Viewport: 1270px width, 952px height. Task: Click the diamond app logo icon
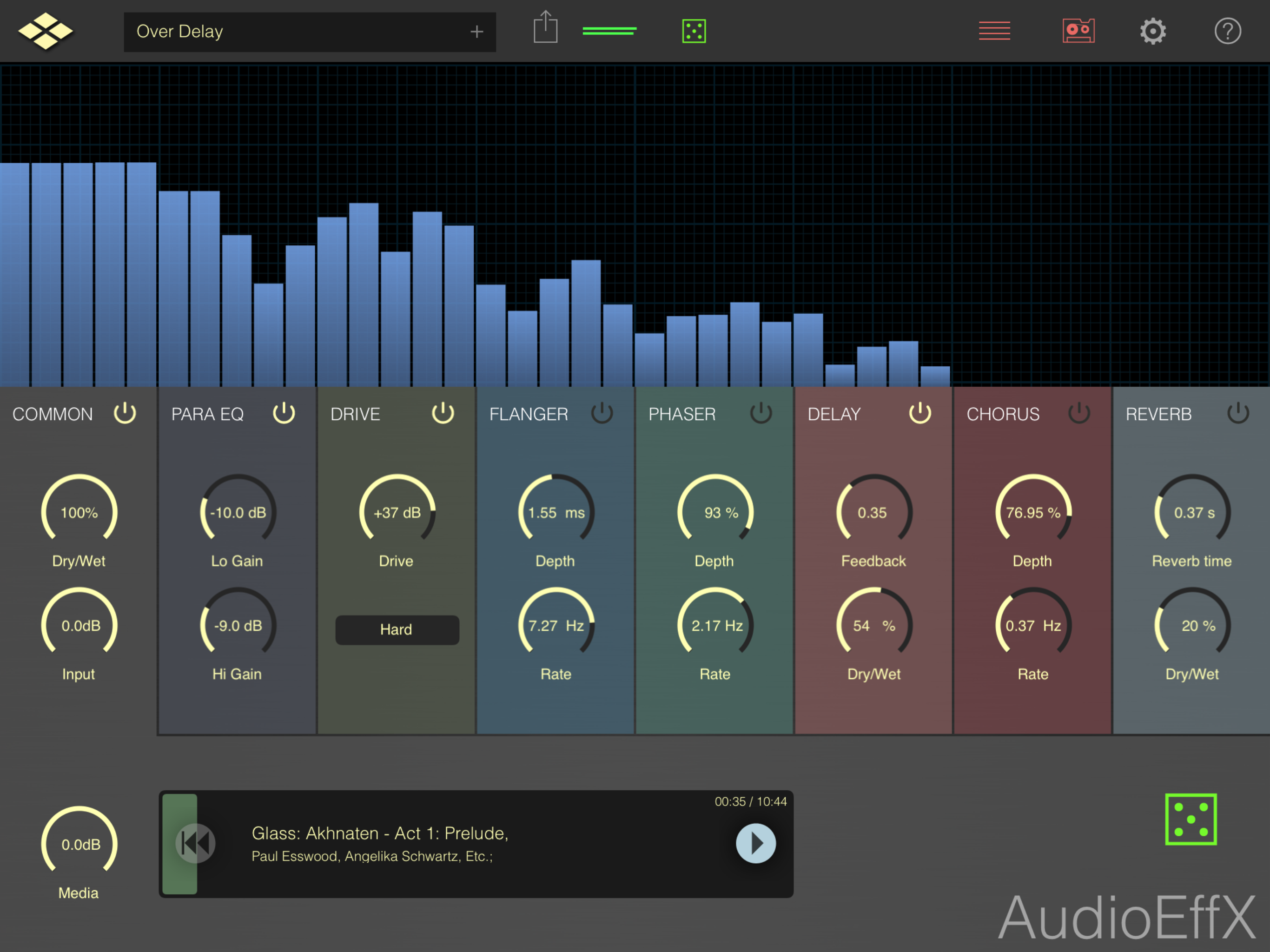pyautogui.click(x=46, y=31)
